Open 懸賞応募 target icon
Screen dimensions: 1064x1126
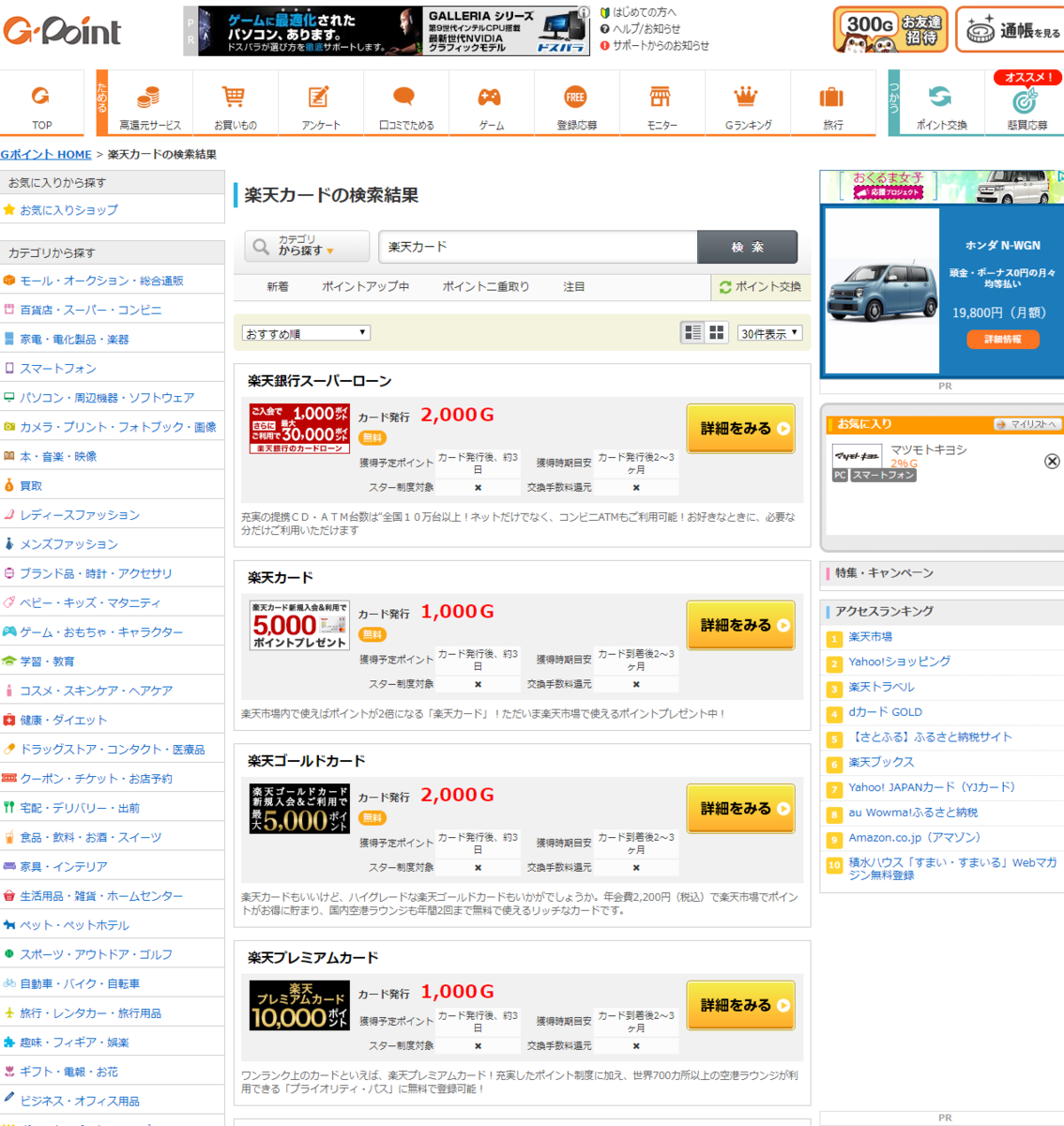pos(1026,99)
